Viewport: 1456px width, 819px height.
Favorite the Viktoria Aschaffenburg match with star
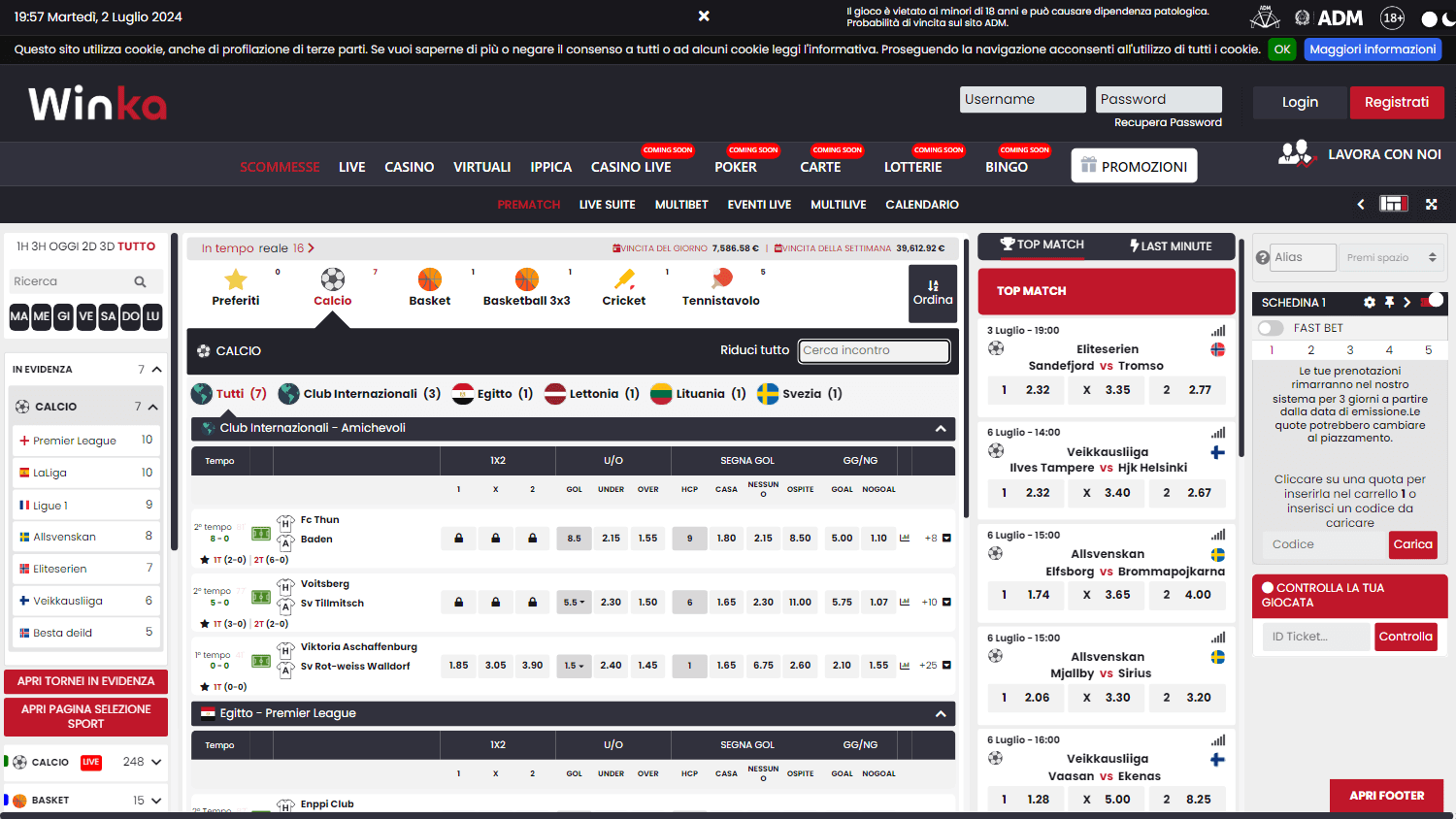click(x=204, y=687)
